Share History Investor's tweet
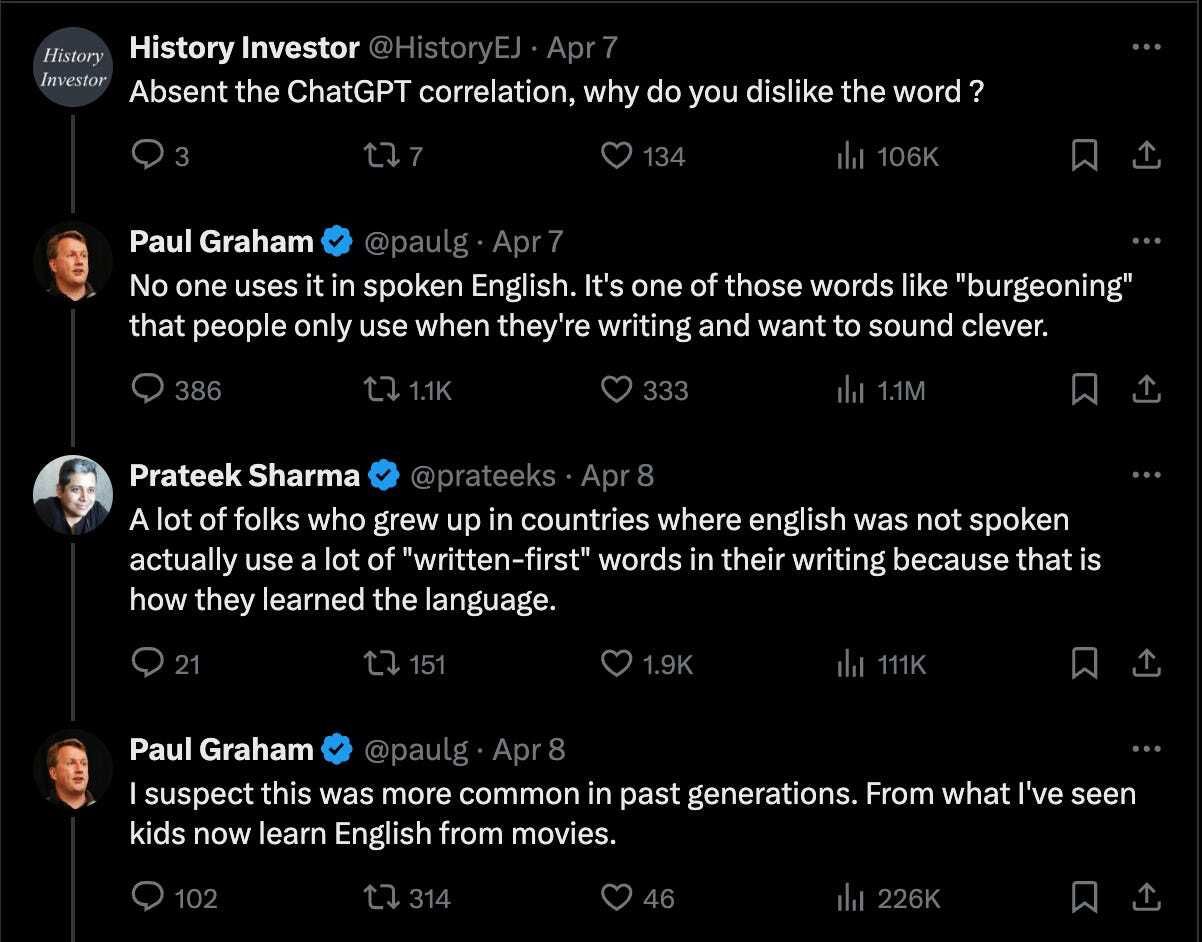Screen dimensions: 1202x942 point(1146,156)
